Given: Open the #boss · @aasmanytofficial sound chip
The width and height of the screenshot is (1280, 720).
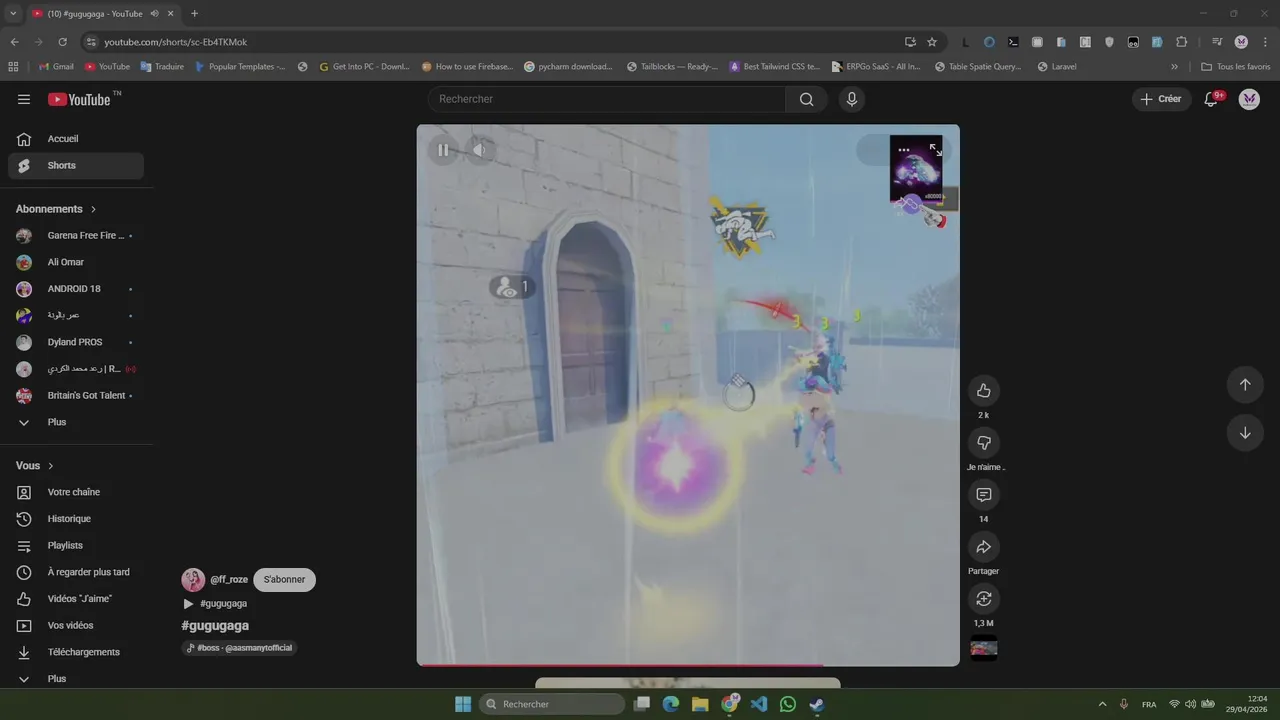Looking at the screenshot, I should click(239, 648).
